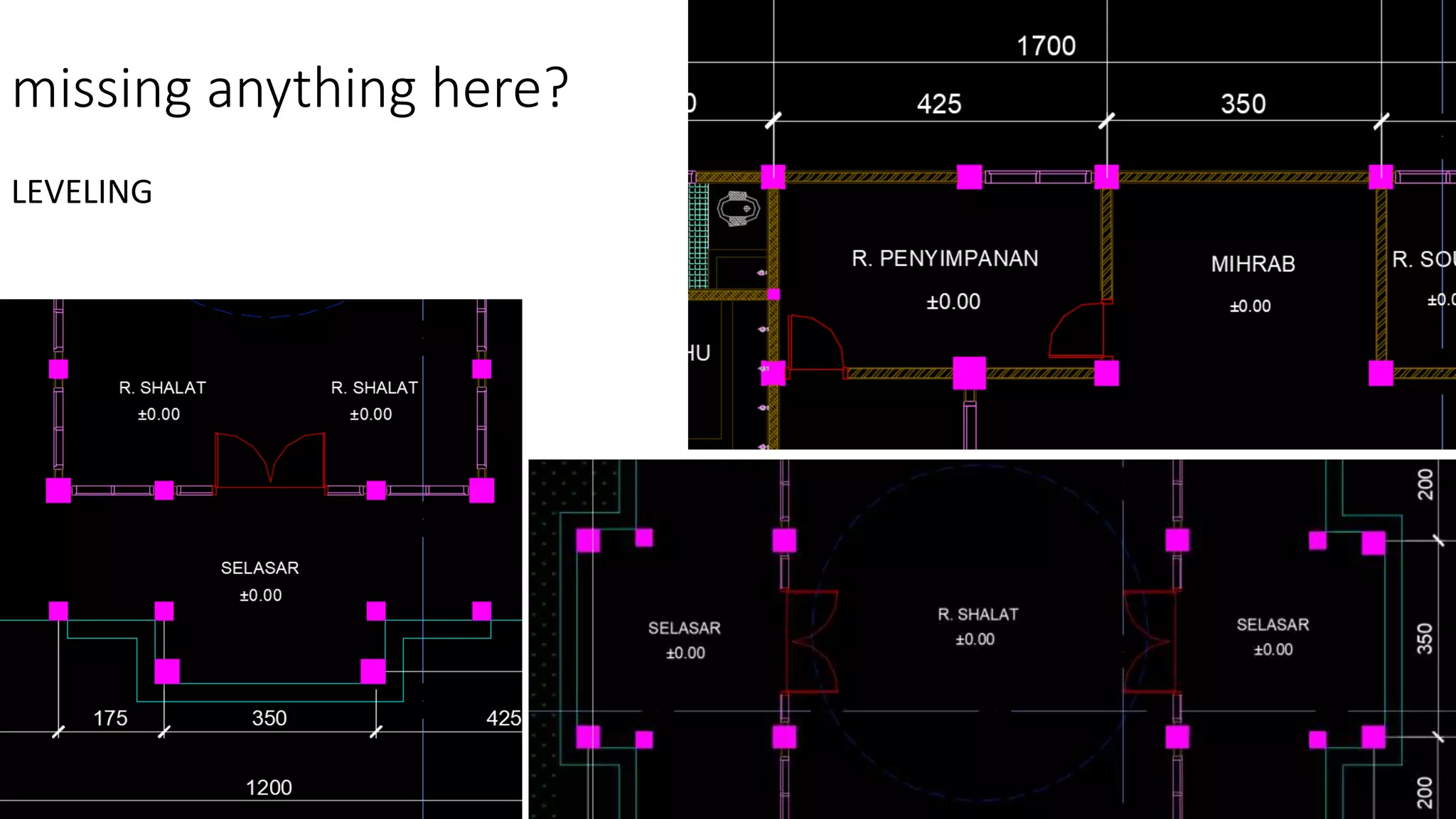Click the ±0.00 level under MIHRAB
1456x819 pixels.
pyautogui.click(x=1250, y=306)
